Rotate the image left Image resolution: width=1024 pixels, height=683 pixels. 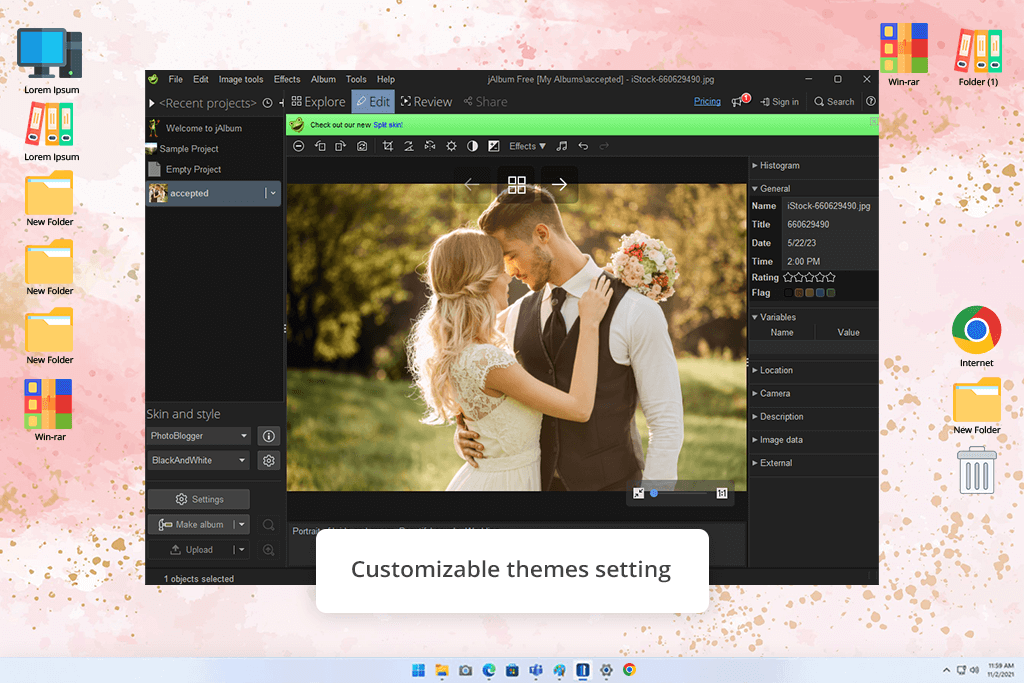click(320, 146)
